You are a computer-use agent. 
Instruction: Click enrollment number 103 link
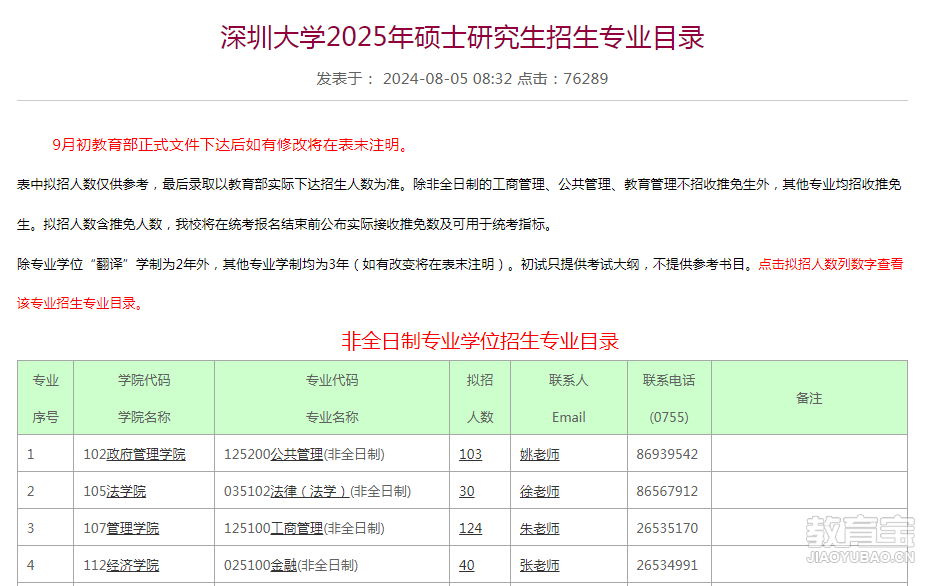pos(470,454)
